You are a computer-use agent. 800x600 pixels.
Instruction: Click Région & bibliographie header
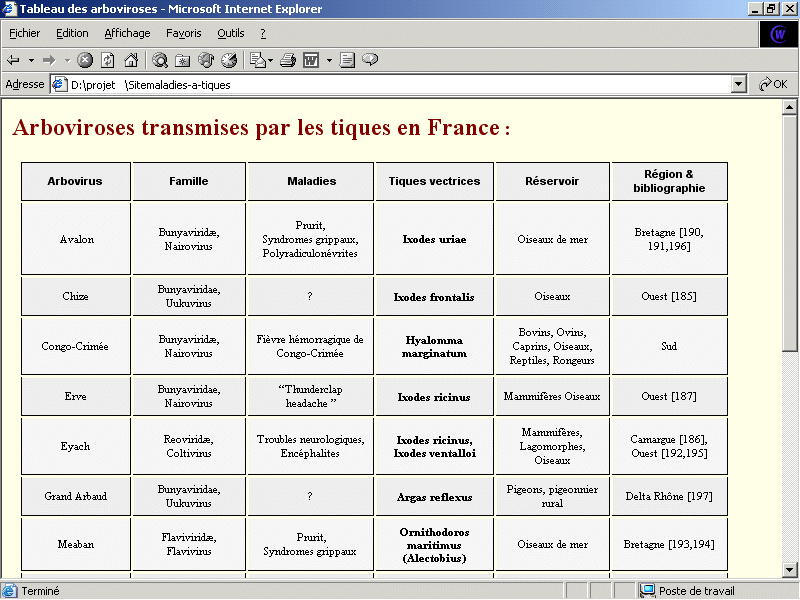669,181
